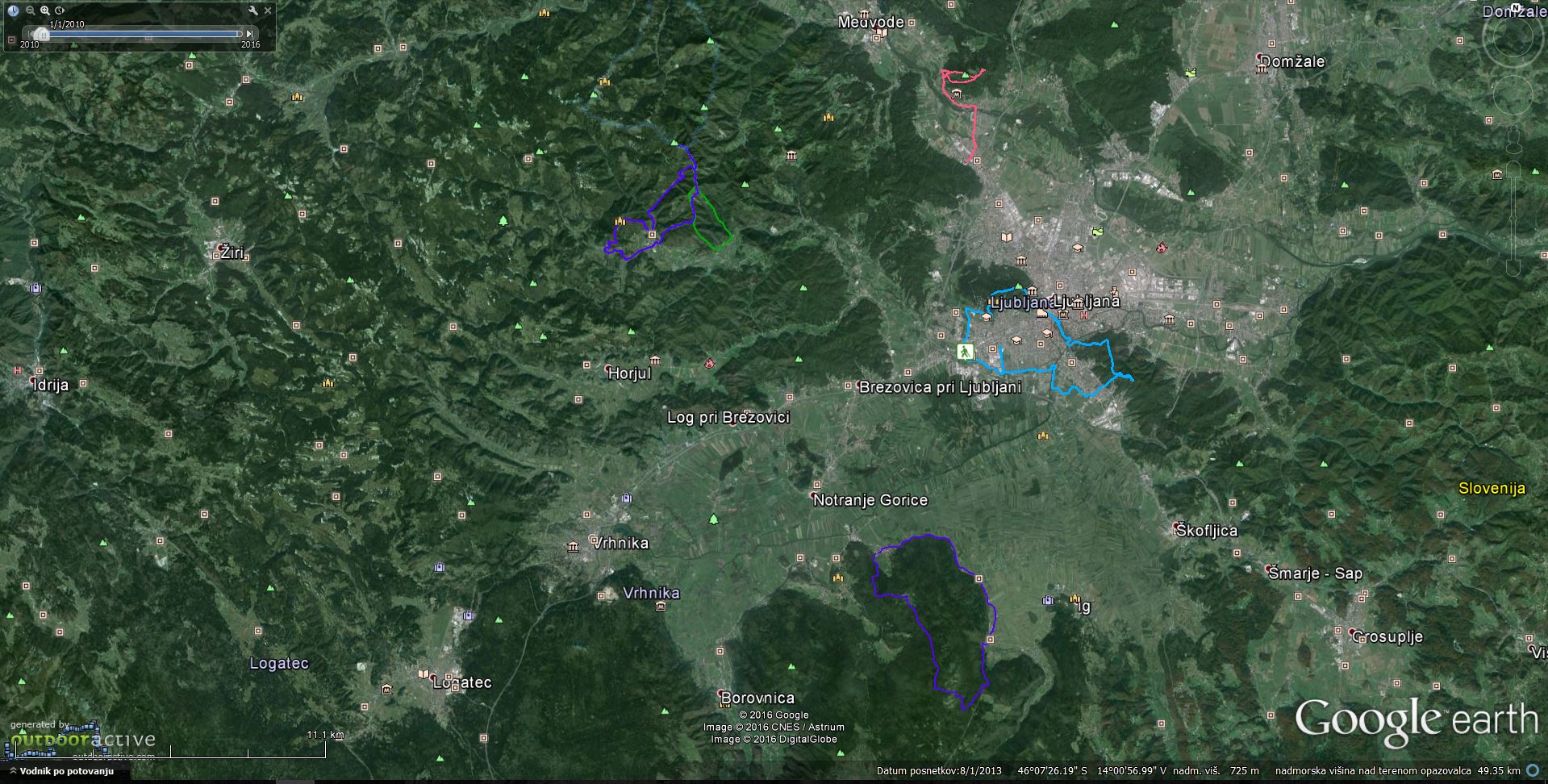
Task: Click the Škofljica place label
Action: click(1206, 531)
